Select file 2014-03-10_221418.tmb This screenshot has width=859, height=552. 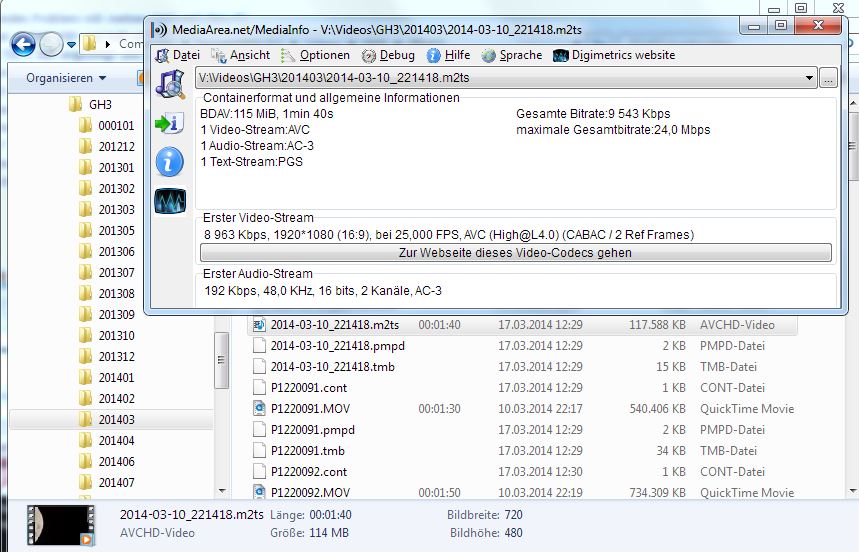pos(523,367)
